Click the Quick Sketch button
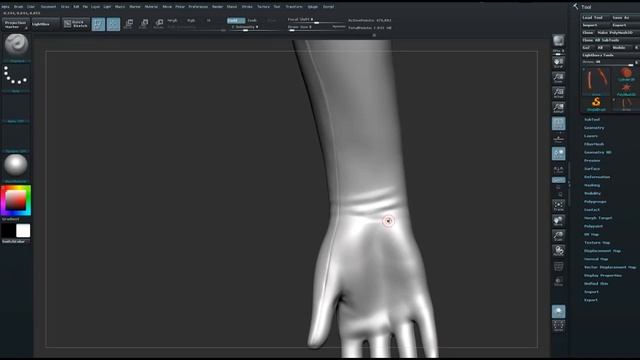The image size is (640, 360). [x=76, y=24]
